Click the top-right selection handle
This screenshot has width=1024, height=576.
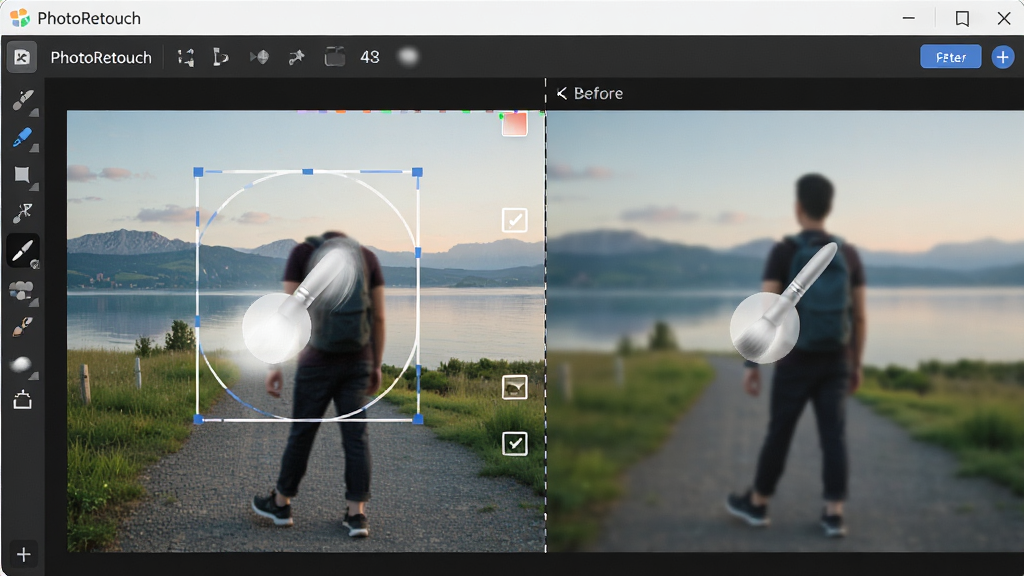click(x=417, y=172)
